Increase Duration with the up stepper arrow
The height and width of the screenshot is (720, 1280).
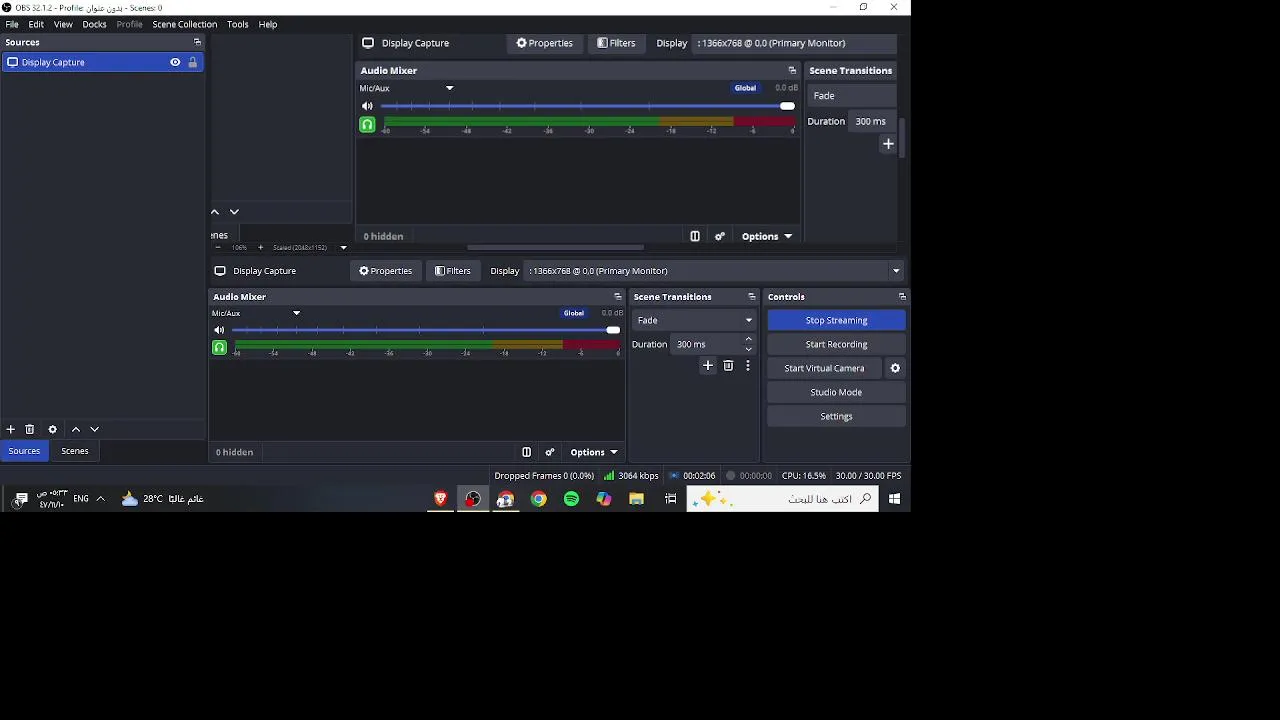pyautogui.click(x=748, y=339)
